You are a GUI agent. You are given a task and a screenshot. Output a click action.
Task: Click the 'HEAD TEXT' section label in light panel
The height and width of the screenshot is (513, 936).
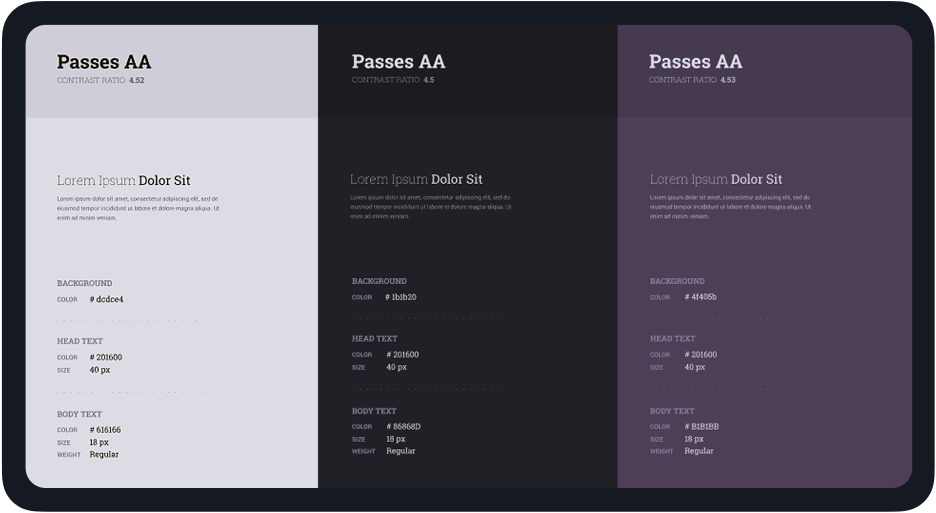click(x=80, y=341)
